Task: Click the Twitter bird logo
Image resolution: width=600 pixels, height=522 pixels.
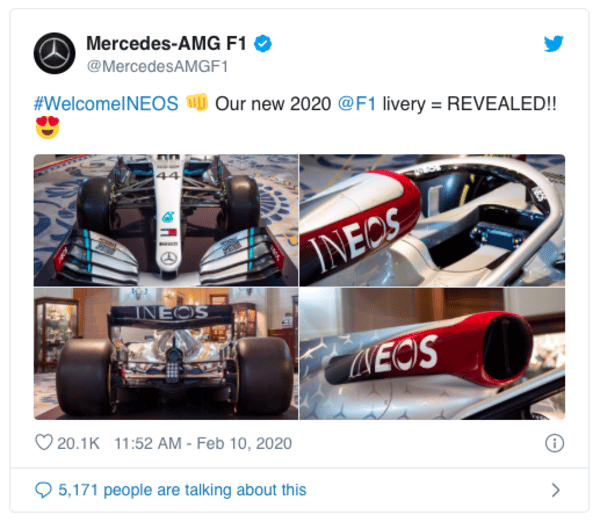Action: (x=553, y=43)
